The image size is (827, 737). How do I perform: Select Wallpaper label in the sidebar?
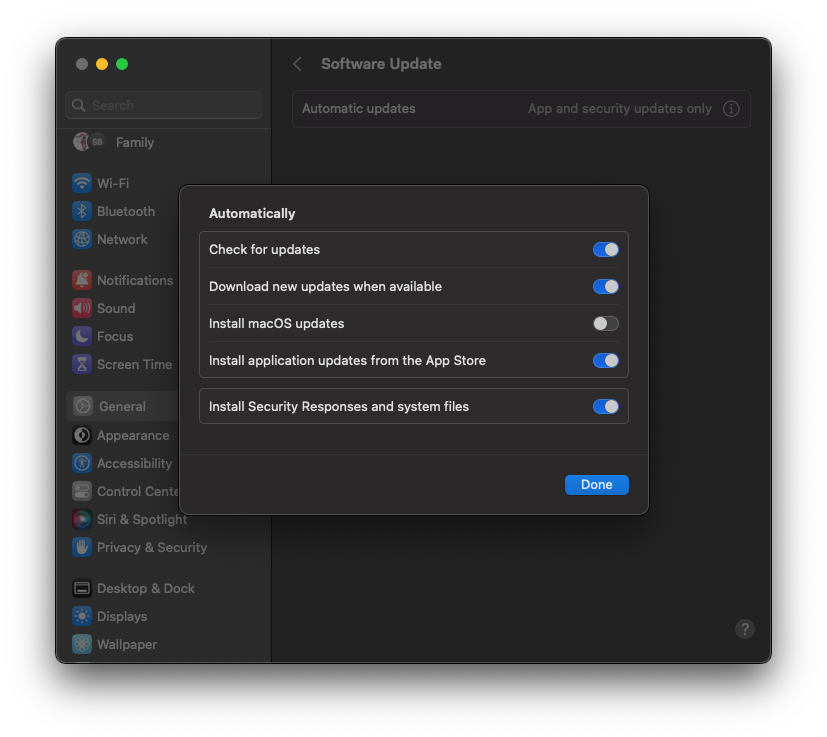click(127, 644)
